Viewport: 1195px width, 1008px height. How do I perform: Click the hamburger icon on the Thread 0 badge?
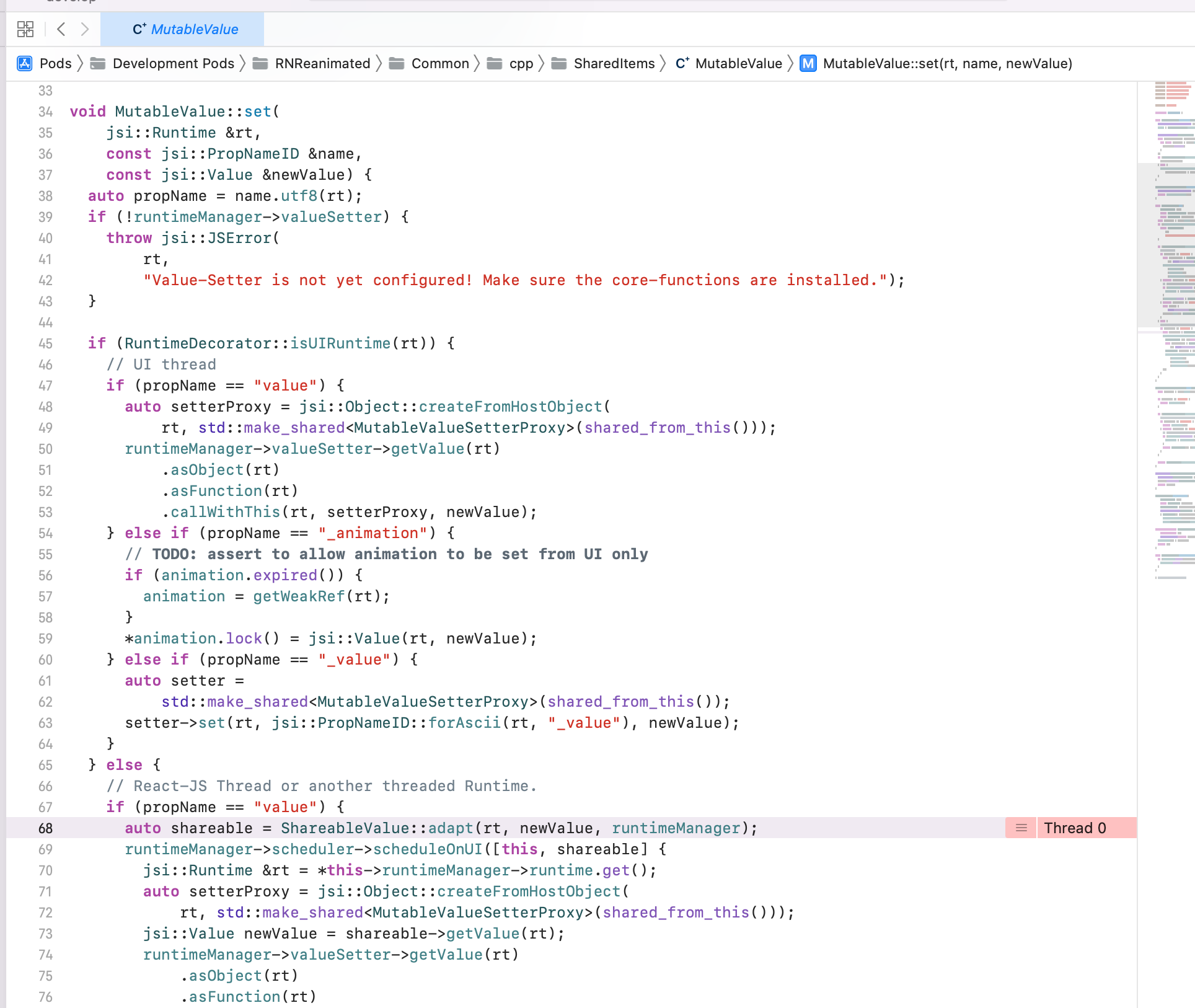[x=1020, y=828]
